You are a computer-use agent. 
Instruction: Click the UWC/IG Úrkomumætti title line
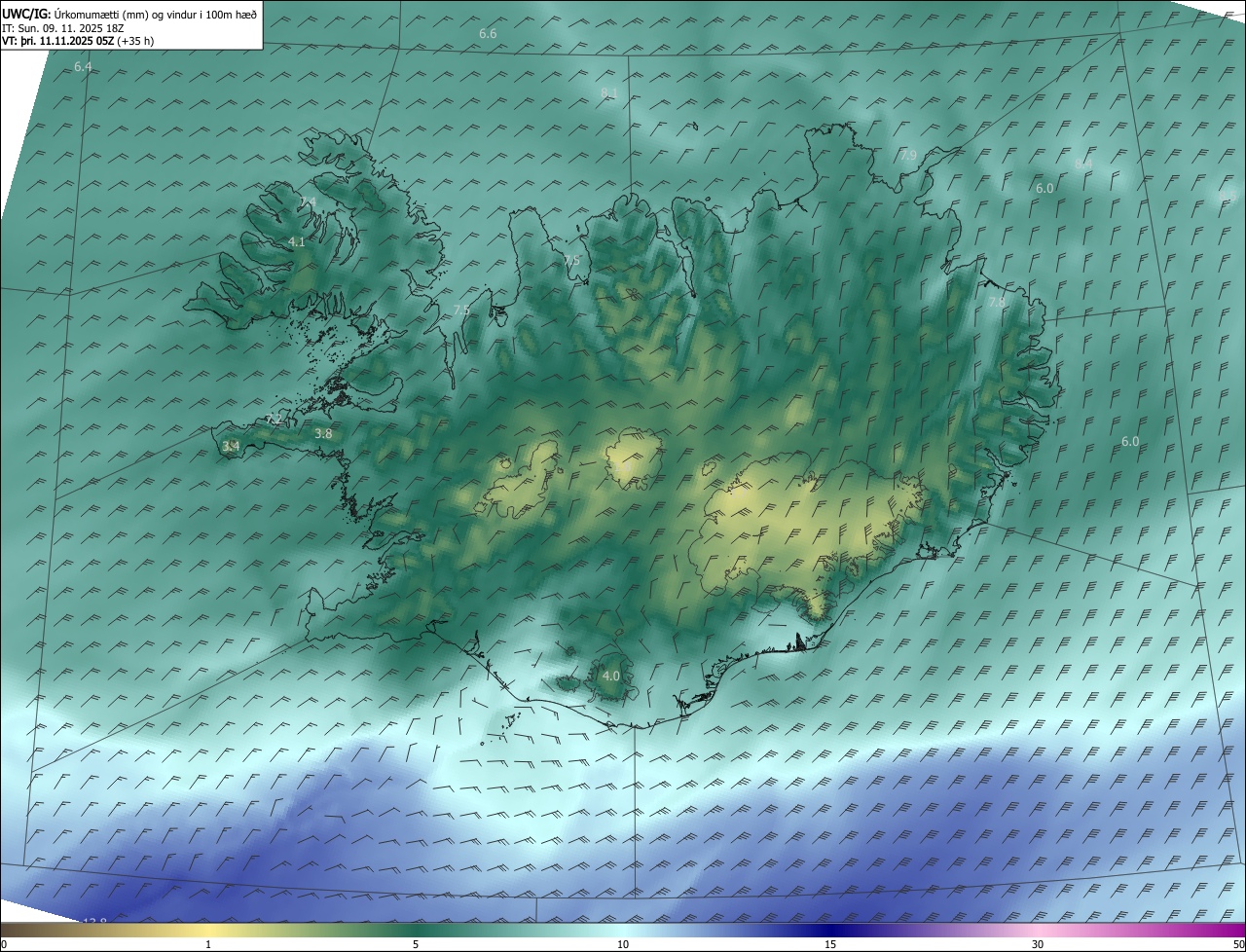coord(129,14)
